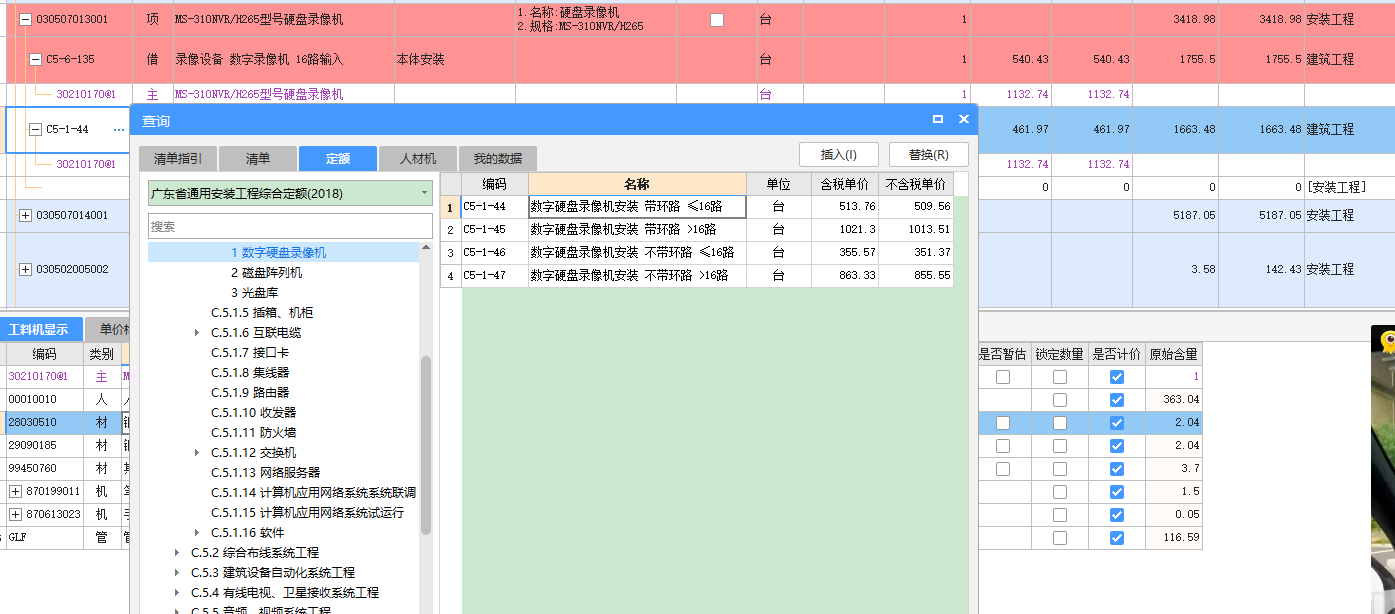Select tree item C.5.1.11 防火墙
The height and width of the screenshot is (614, 1395).
[253, 433]
